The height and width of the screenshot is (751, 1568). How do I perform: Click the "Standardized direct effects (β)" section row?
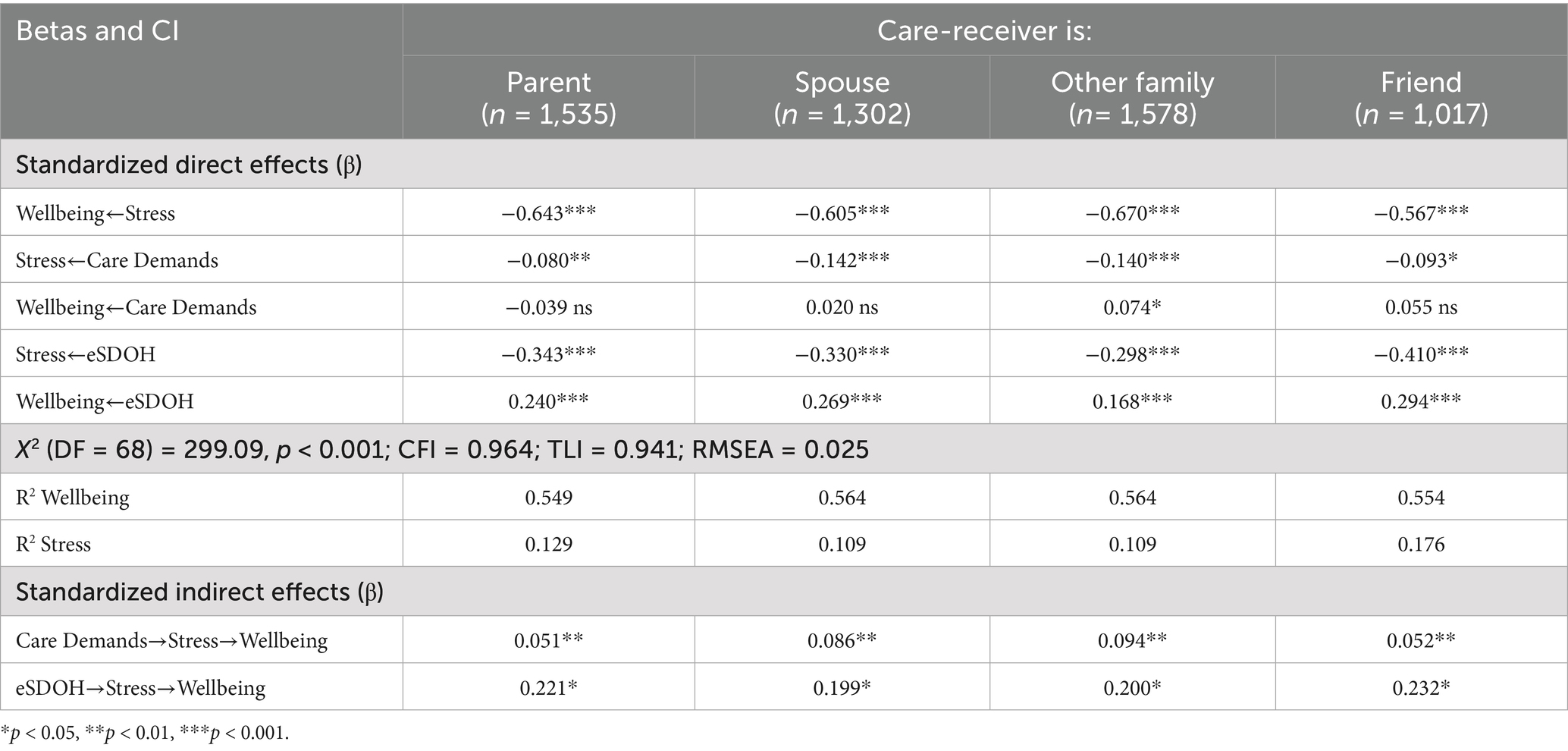(x=189, y=165)
